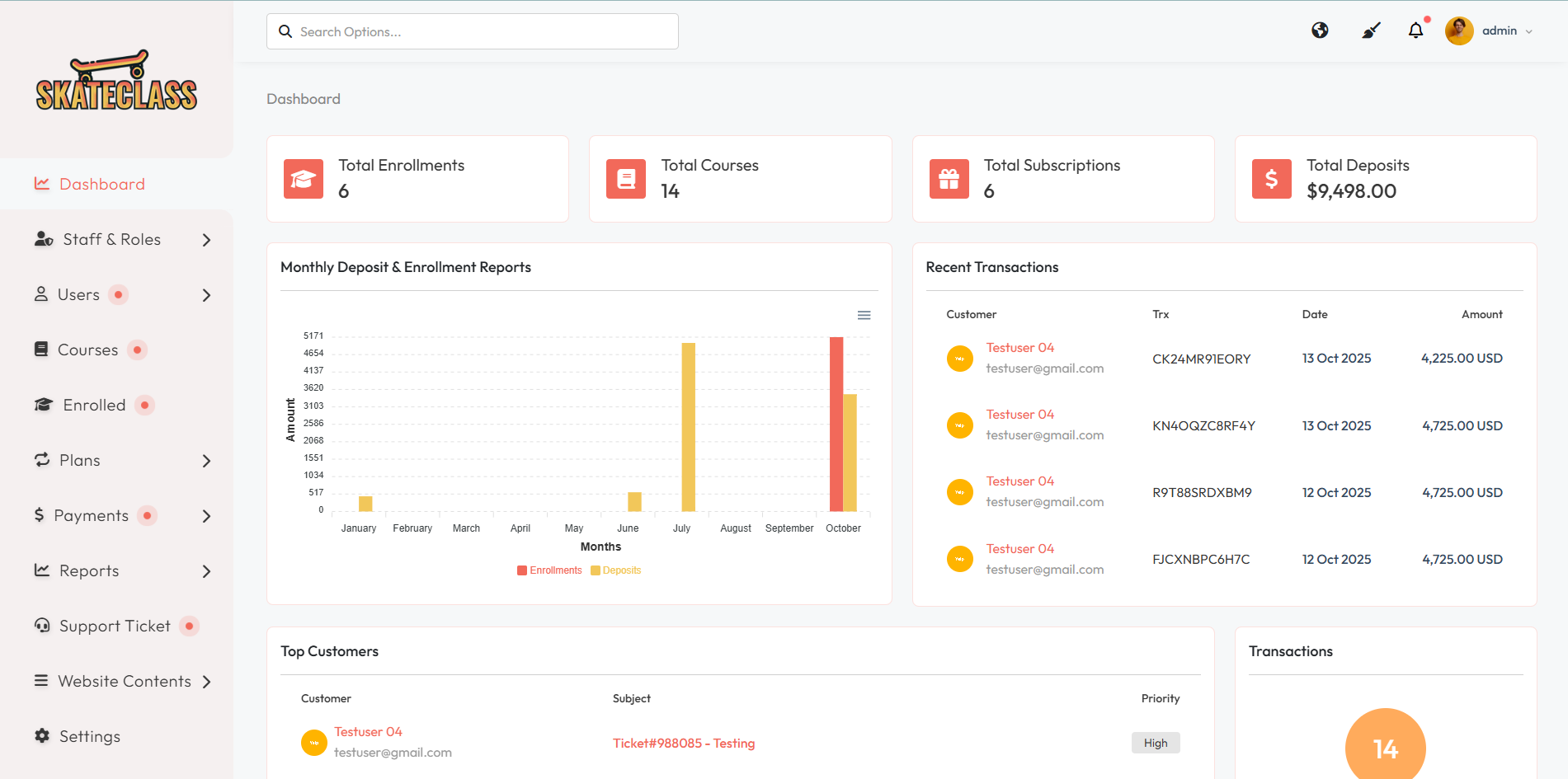Viewport: 1568px width, 779px height.
Task: Open the notifications bell
Action: (1415, 31)
